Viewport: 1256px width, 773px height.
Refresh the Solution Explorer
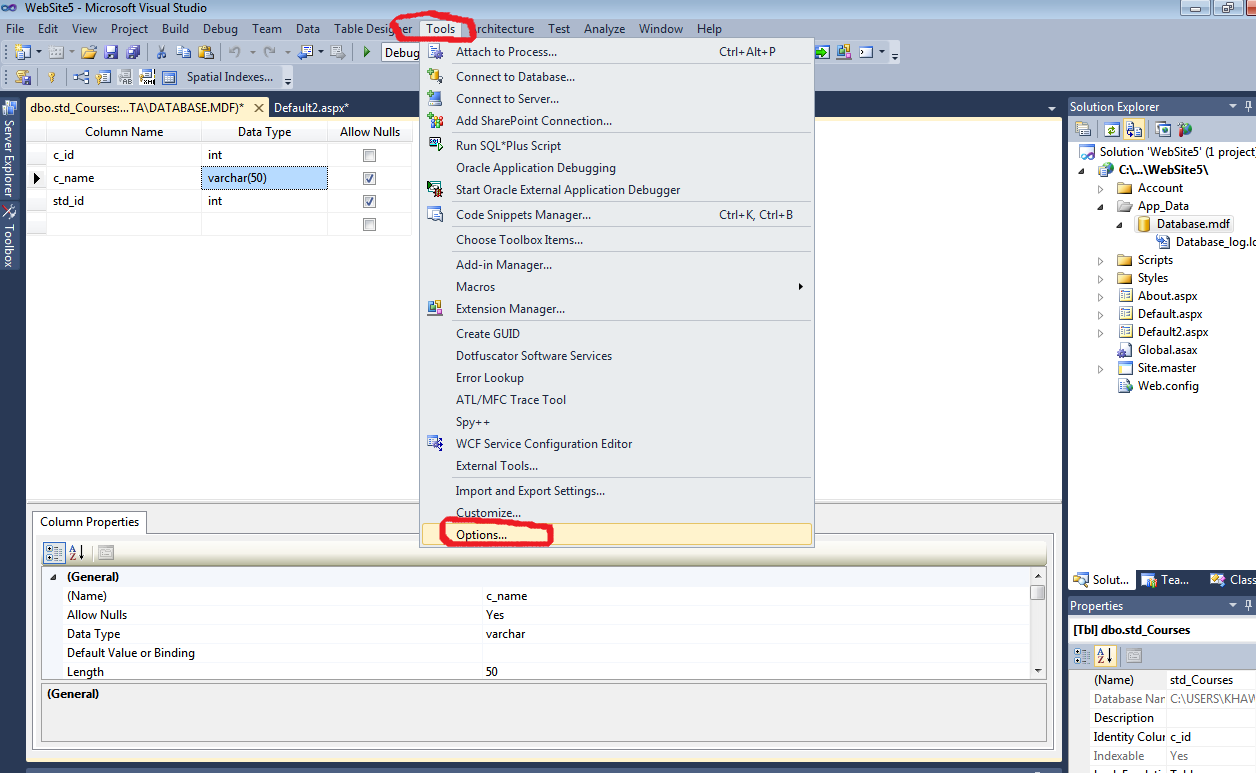click(1112, 128)
